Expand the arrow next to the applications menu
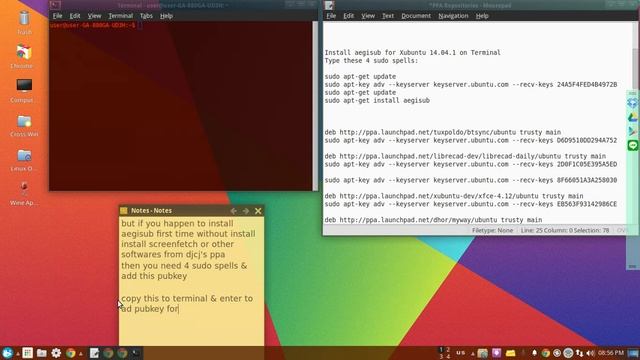This screenshot has height=360, width=640. 18,354
